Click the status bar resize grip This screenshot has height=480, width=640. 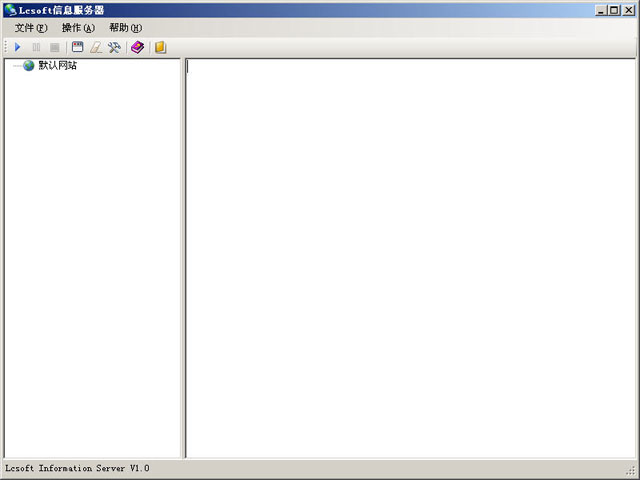point(631,471)
